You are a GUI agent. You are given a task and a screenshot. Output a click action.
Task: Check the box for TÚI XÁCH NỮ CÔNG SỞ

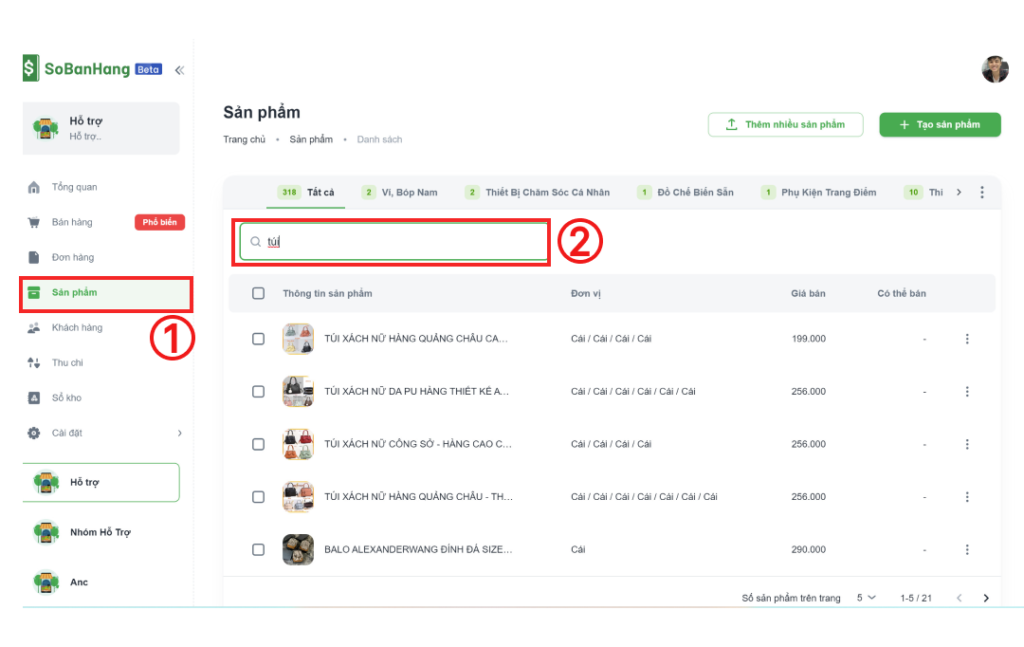258,444
